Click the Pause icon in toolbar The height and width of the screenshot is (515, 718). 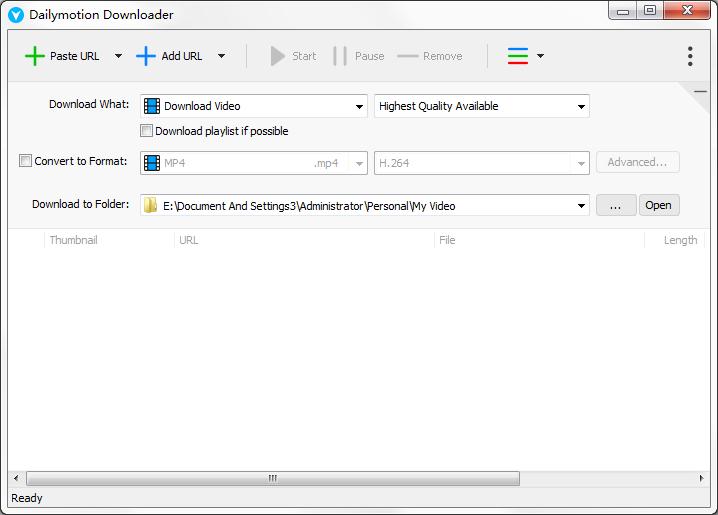[340, 56]
